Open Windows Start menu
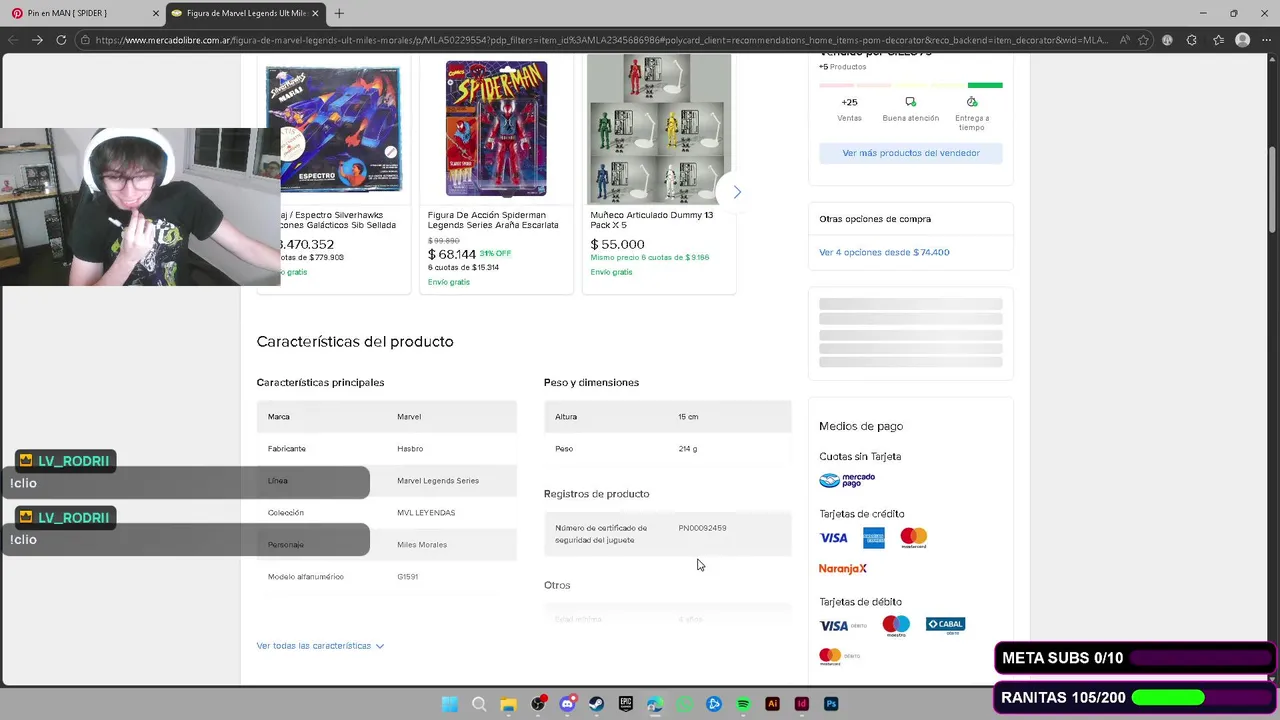This screenshot has width=1280, height=720. 450,704
